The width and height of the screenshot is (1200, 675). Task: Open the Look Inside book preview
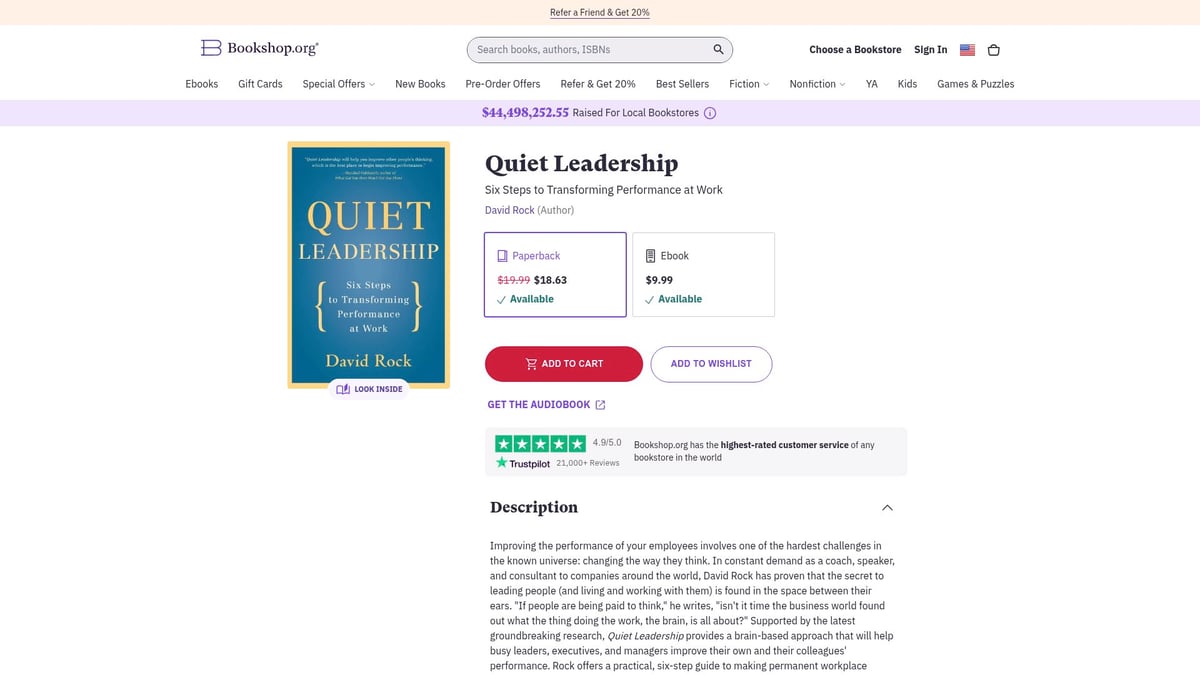point(369,389)
